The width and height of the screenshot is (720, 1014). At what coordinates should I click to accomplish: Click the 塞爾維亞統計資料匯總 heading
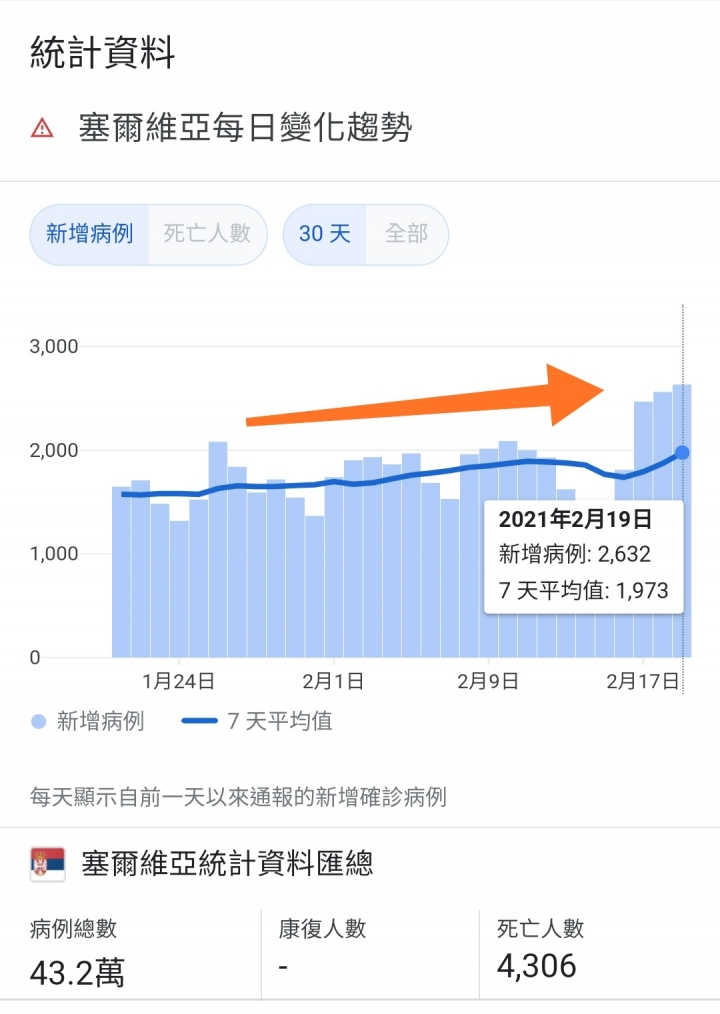[227, 864]
